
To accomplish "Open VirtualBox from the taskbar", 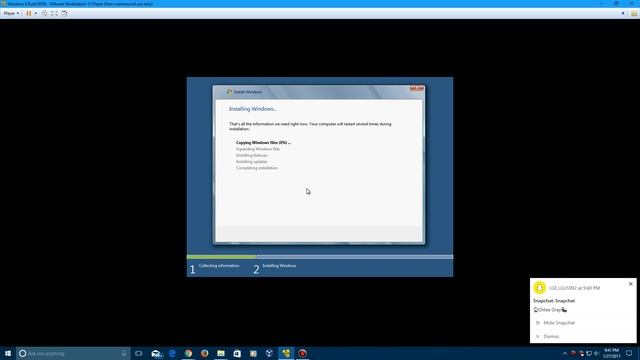I will point(269,353).
